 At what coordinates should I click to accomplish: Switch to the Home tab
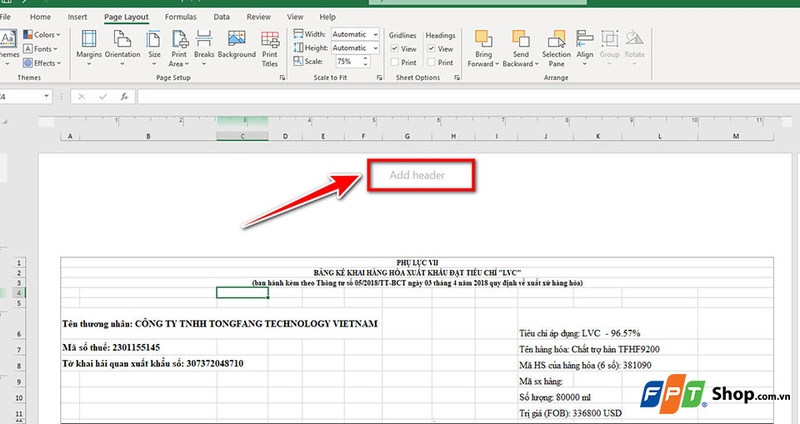tap(40, 17)
